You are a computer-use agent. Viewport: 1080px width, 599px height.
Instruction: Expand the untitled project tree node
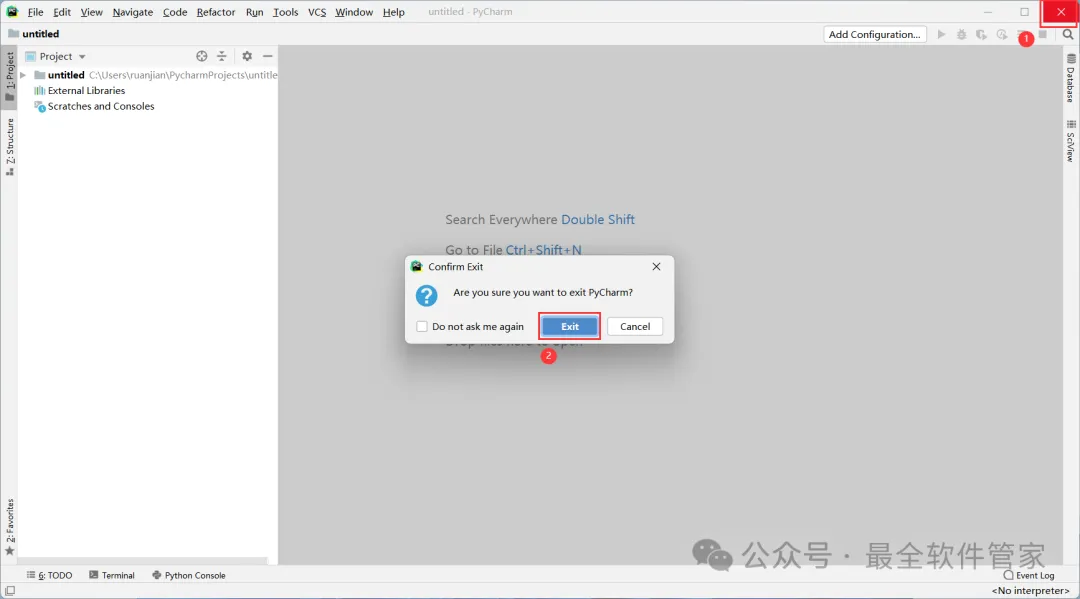point(23,75)
